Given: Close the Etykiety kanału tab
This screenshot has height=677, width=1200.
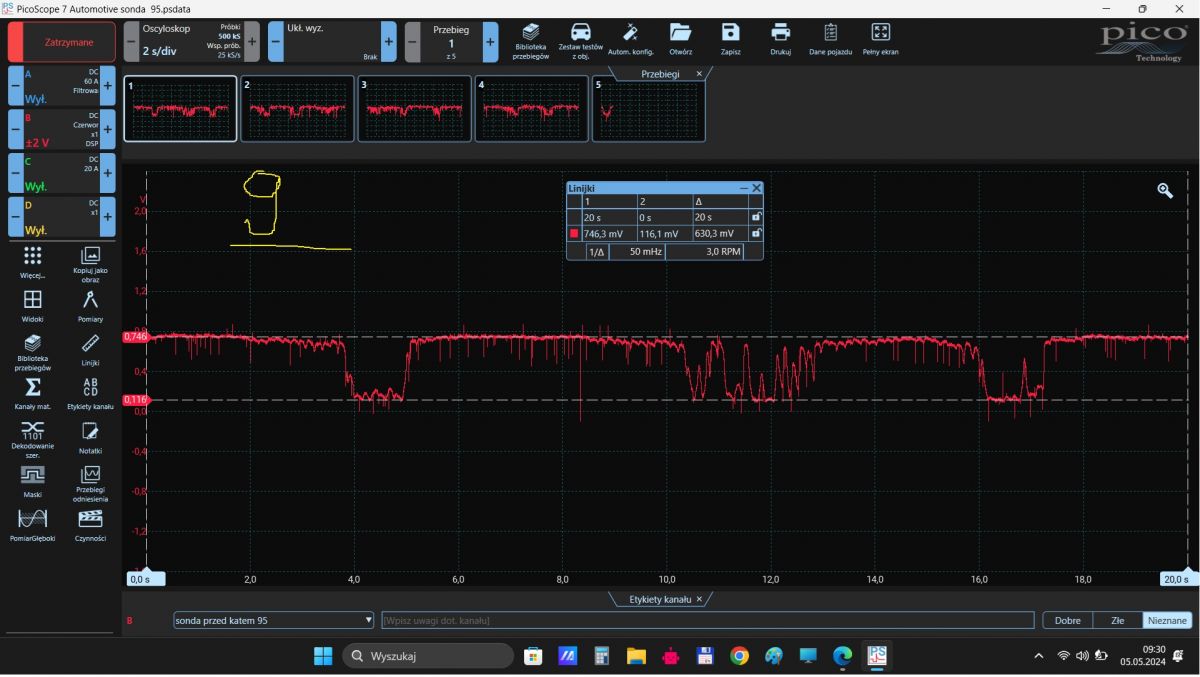Looking at the screenshot, I should pyautogui.click(x=699, y=599).
